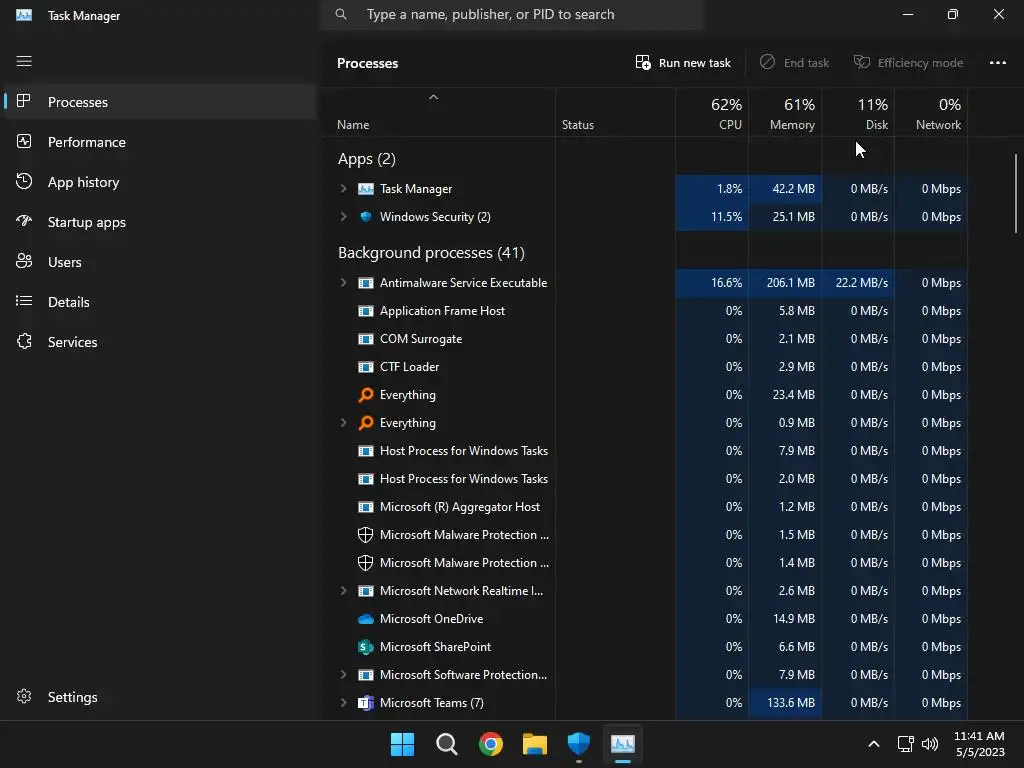Open the Windows Start menu
The width and height of the screenshot is (1024, 768).
(402, 744)
